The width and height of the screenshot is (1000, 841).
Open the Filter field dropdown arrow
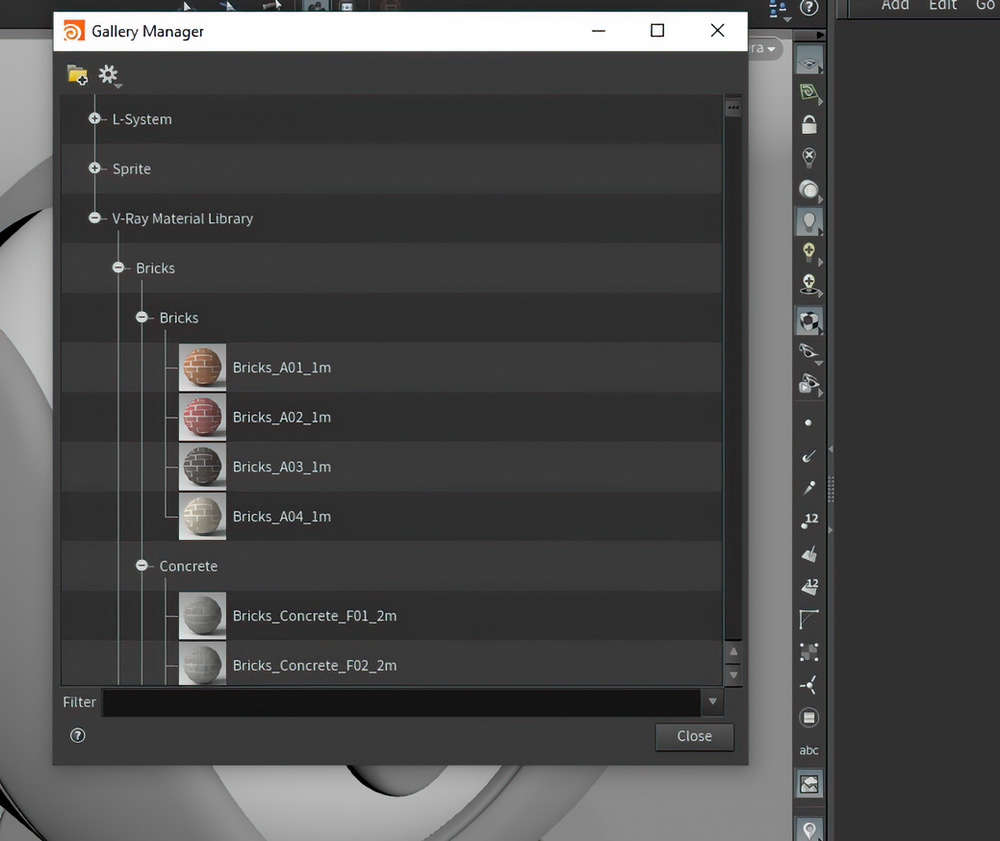coord(712,701)
